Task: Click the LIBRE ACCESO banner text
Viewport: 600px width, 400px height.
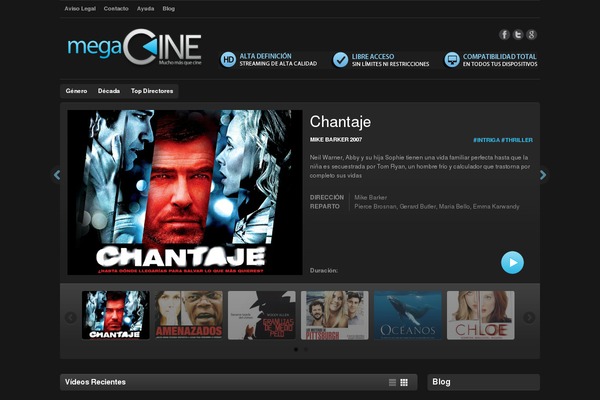Action: (373, 56)
